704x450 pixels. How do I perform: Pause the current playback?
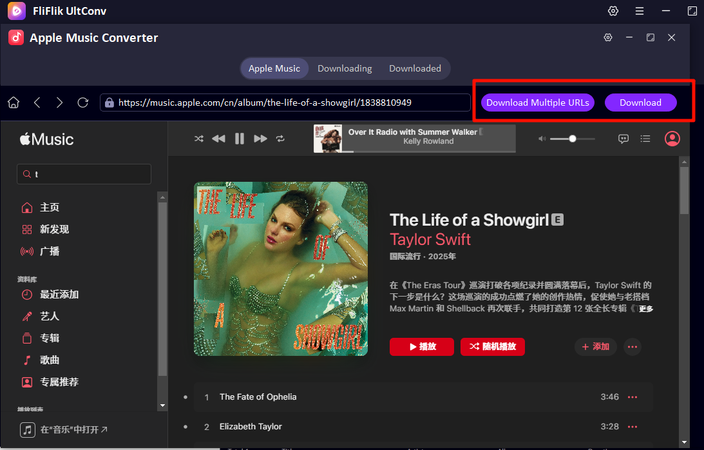(239, 139)
